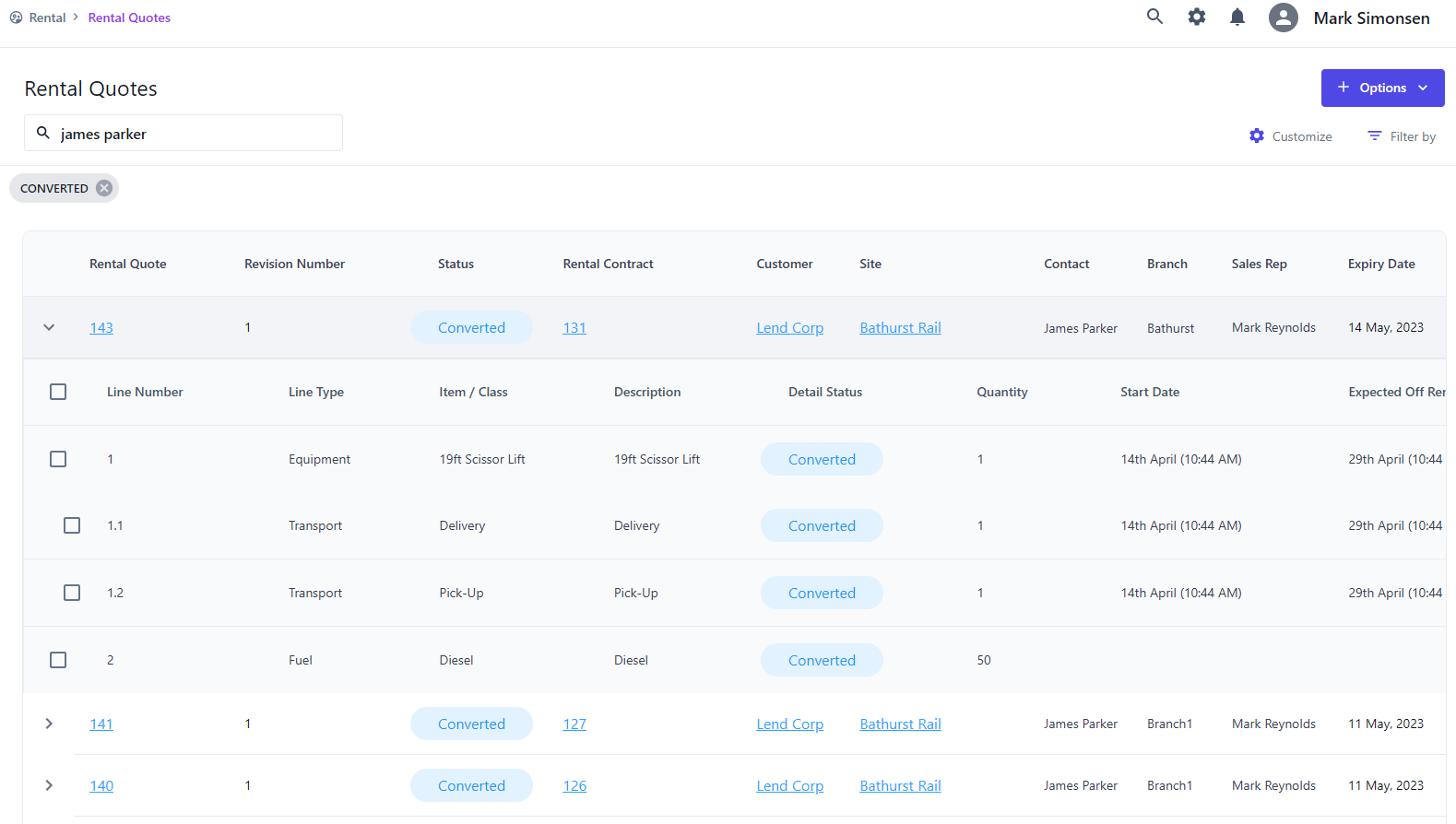The width and height of the screenshot is (1456, 824).
Task: Select the checkbox for line 2 Diesel
Action: (58, 660)
